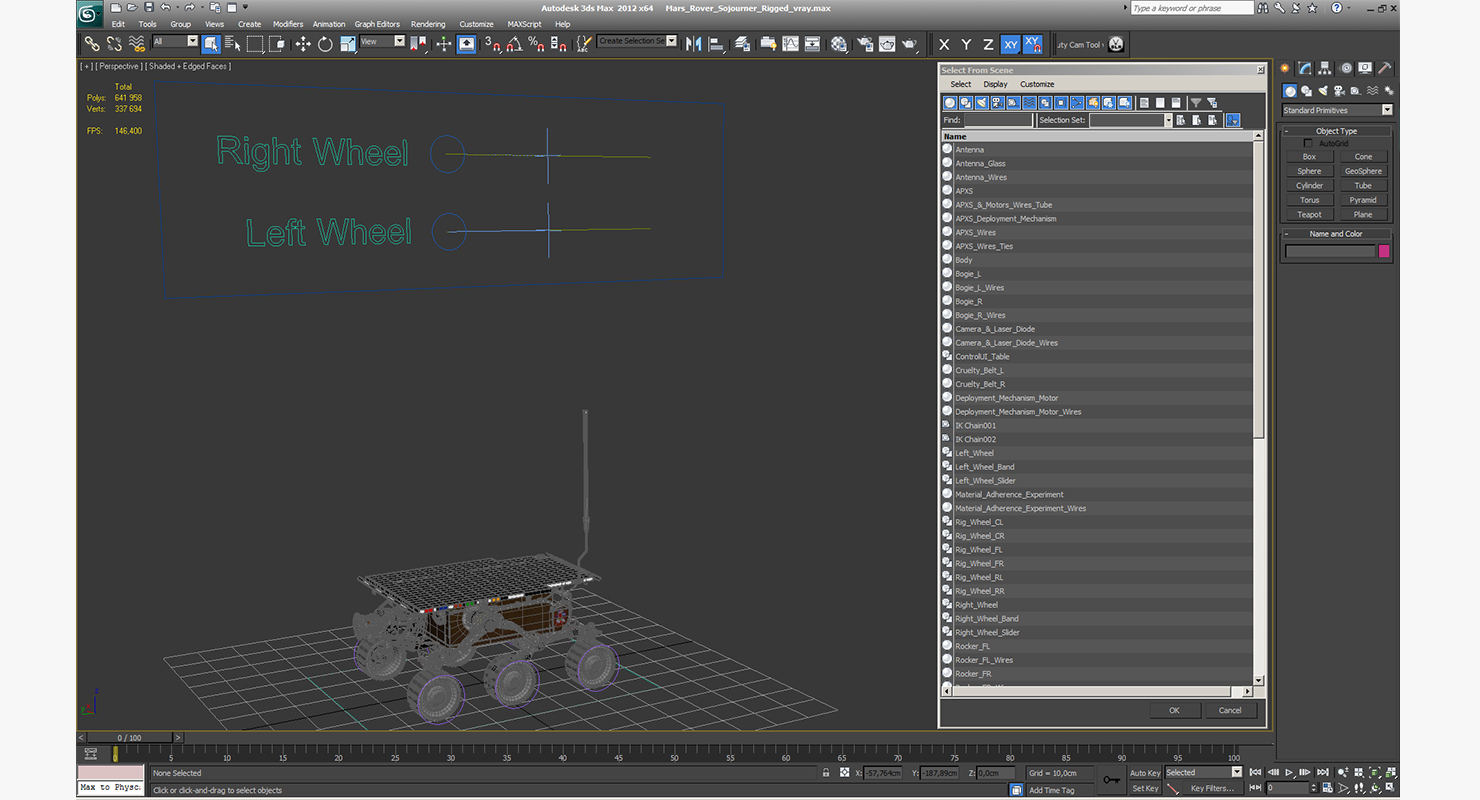Open the Rendering menu
The image size is (1480, 800).
(428, 24)
